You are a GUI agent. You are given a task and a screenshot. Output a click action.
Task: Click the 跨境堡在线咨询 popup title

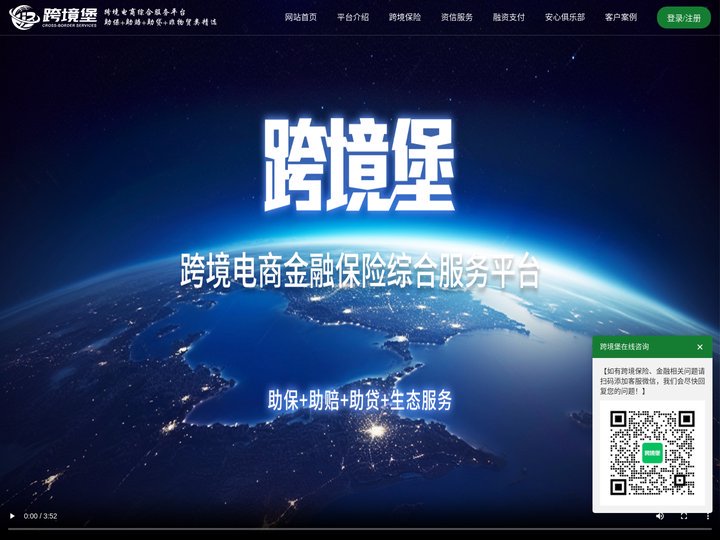pos(624,347)
